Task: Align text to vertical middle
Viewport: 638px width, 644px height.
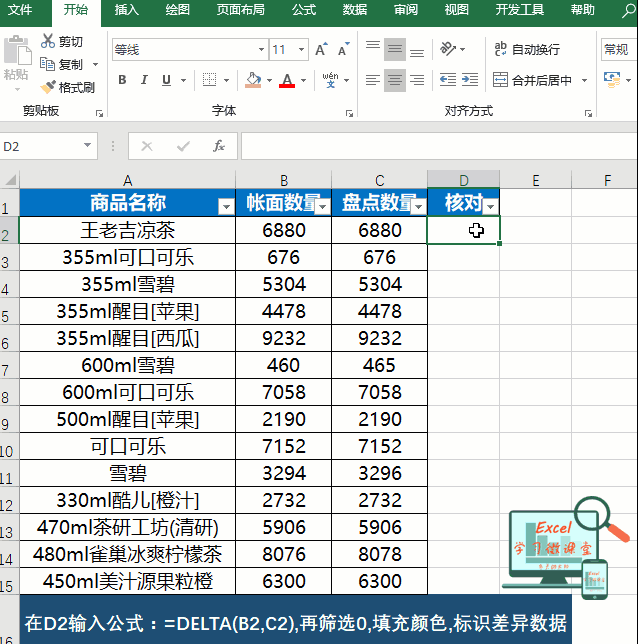Action: 395,49
